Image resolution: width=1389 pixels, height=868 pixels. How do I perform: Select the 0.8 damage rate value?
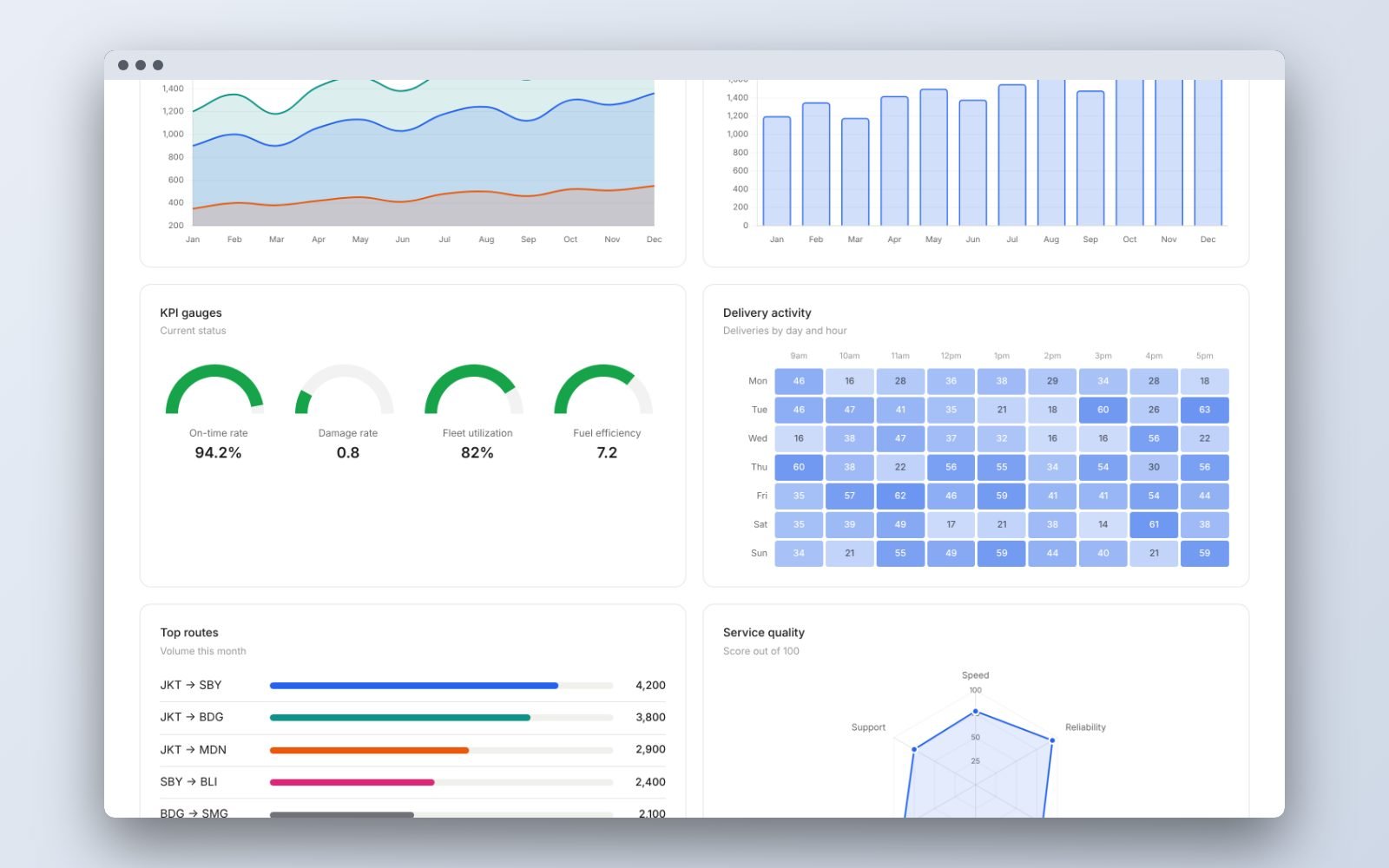click(348, 452)
